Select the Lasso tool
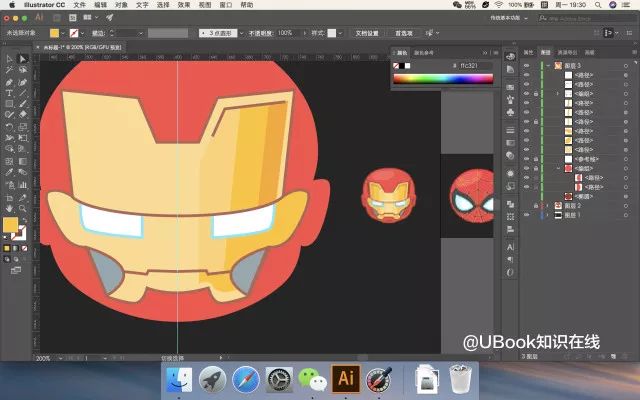Viewport: 640px width, 400px height. [x=23, y=70]
